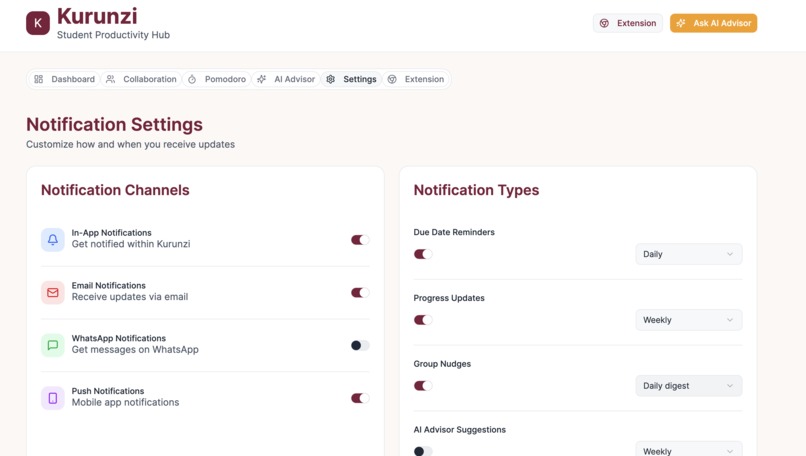Click the Due Date Reminders label
Screen dimensions: 806x456
[x=454, y=232]
